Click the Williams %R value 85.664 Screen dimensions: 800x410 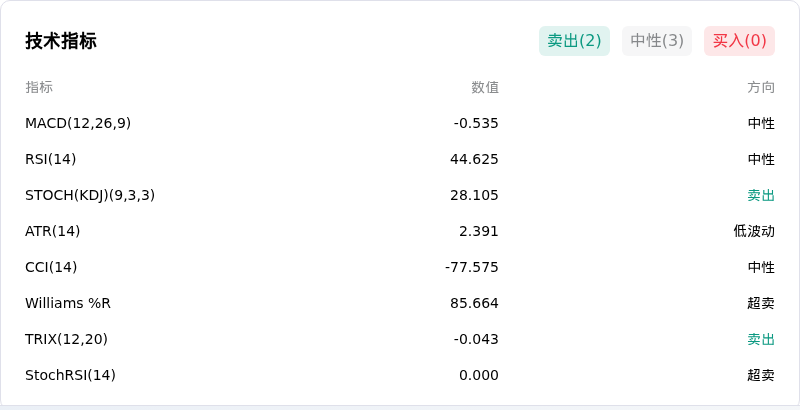(x=474, y=303)
